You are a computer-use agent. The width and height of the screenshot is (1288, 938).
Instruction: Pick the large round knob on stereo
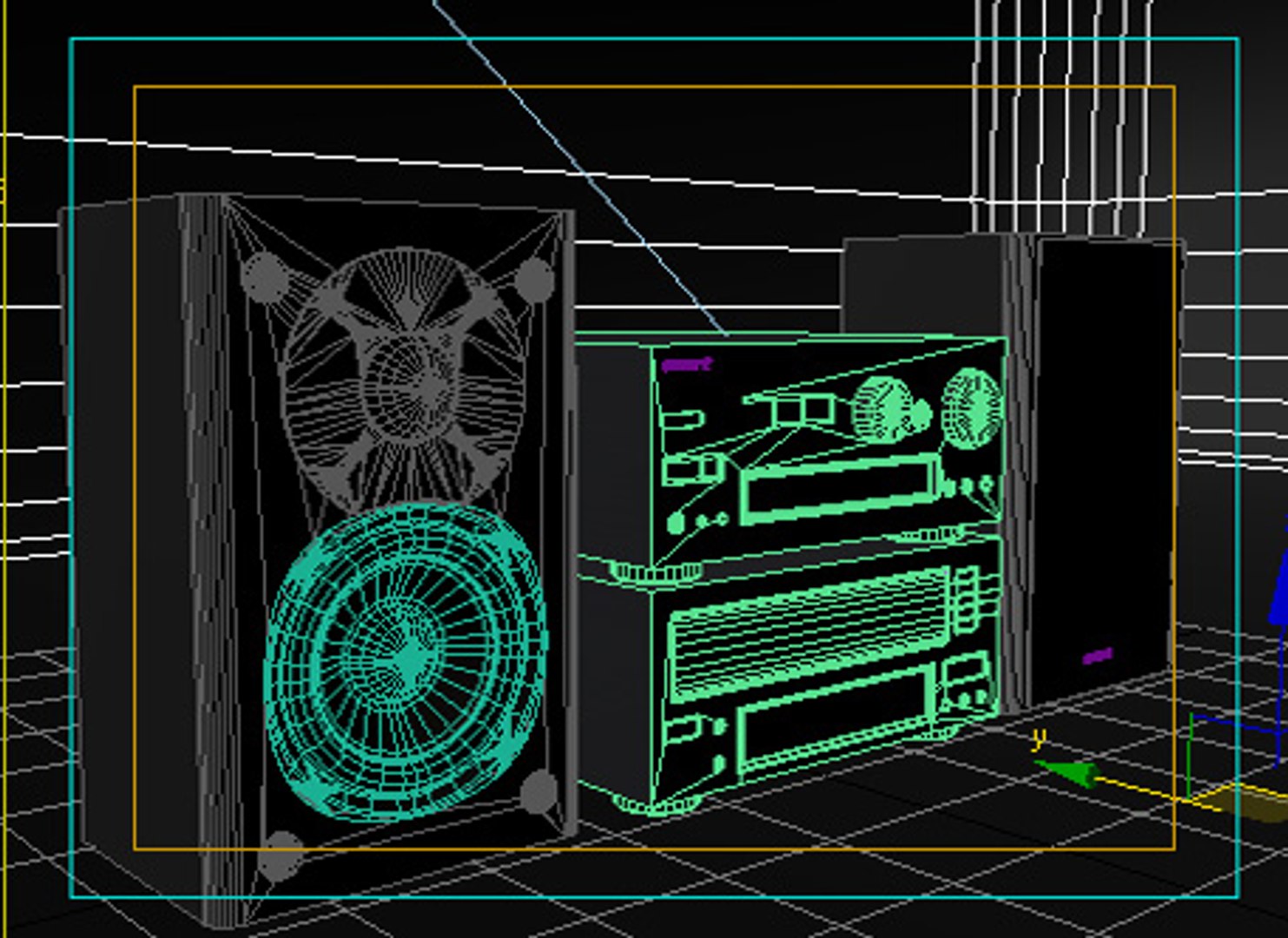tap(971, 408)
